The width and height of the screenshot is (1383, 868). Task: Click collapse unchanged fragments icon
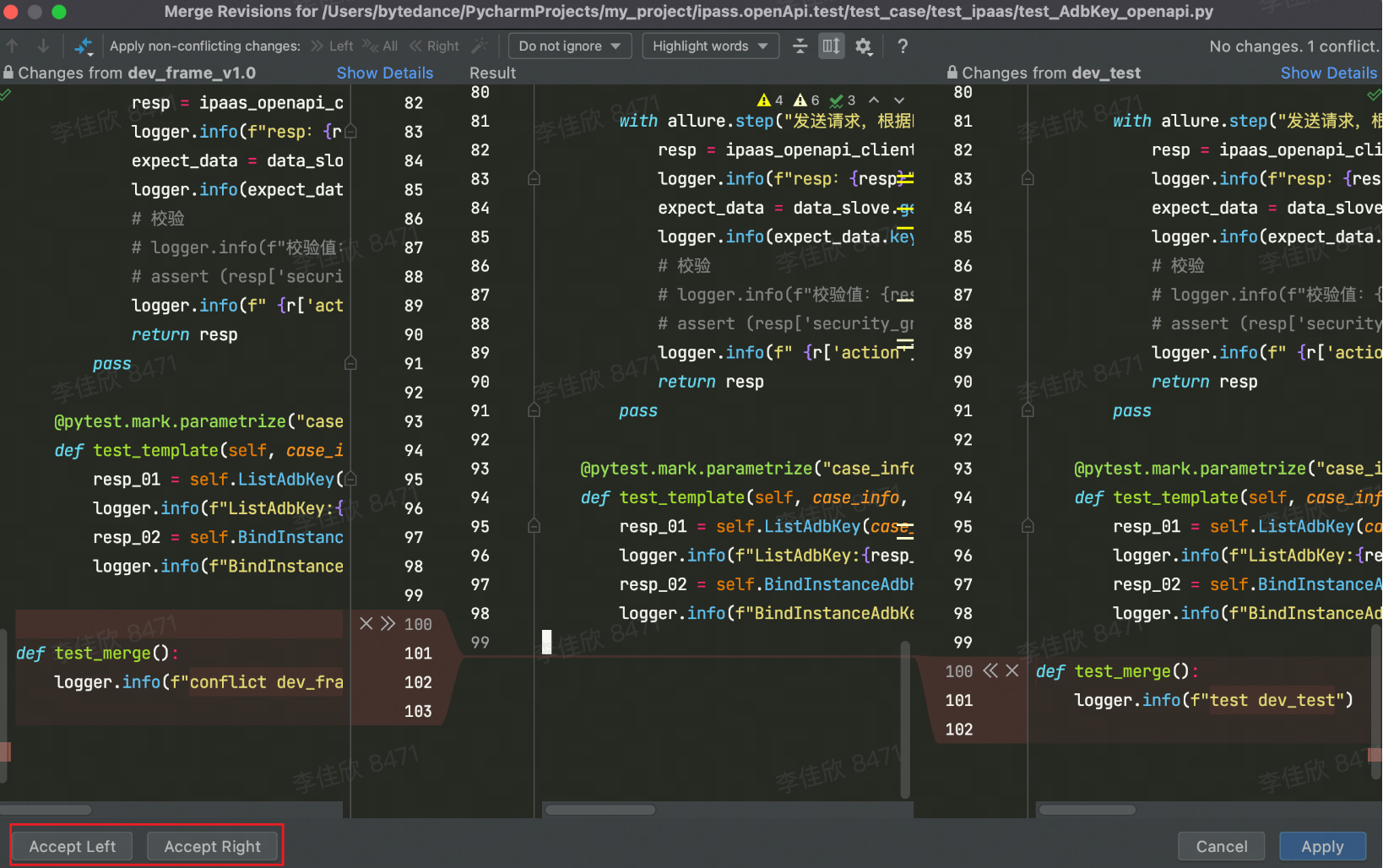[800, 46]
